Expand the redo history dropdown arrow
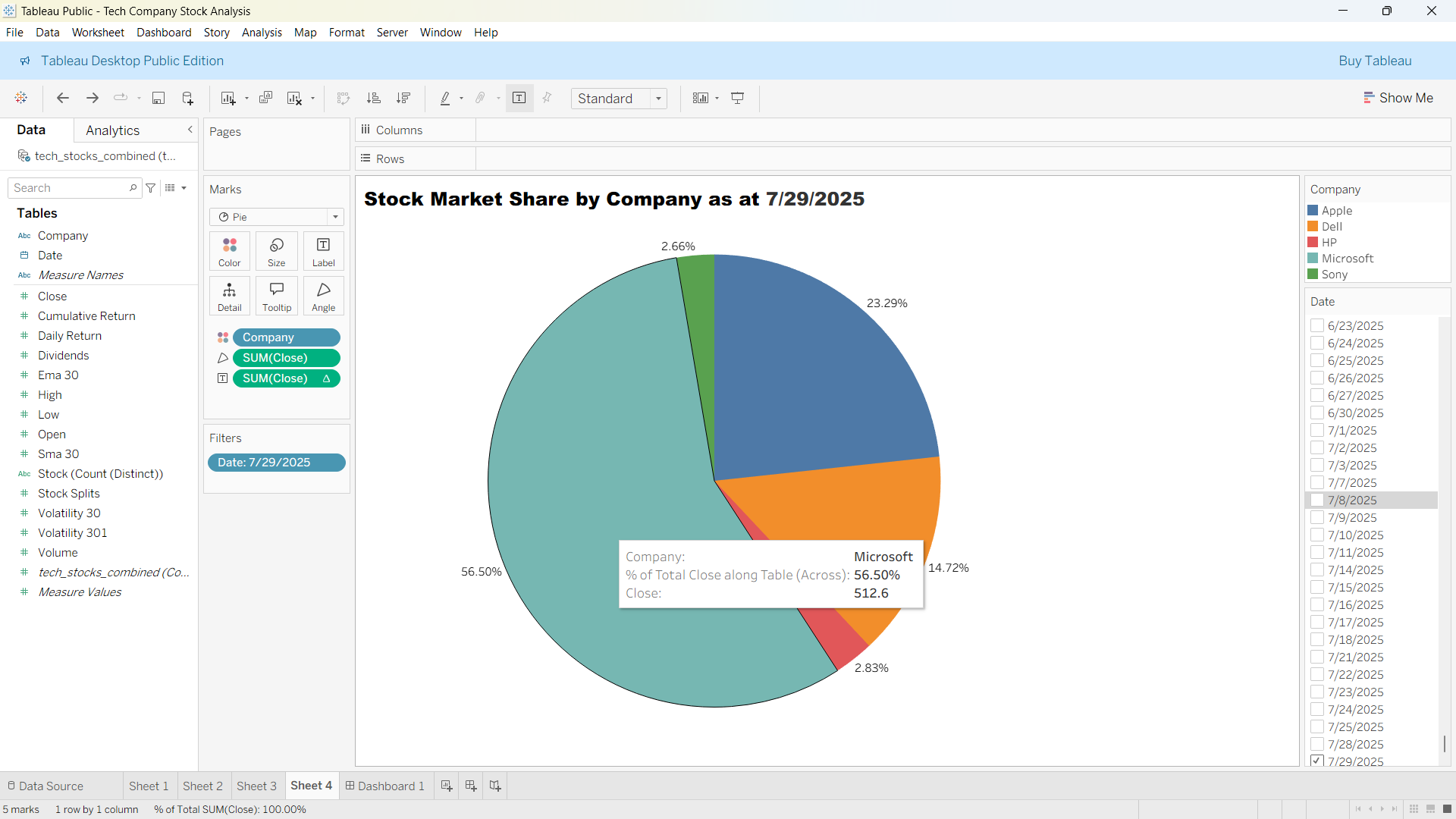This screenshot has width=1456, height=819. (x=139, y=99)
